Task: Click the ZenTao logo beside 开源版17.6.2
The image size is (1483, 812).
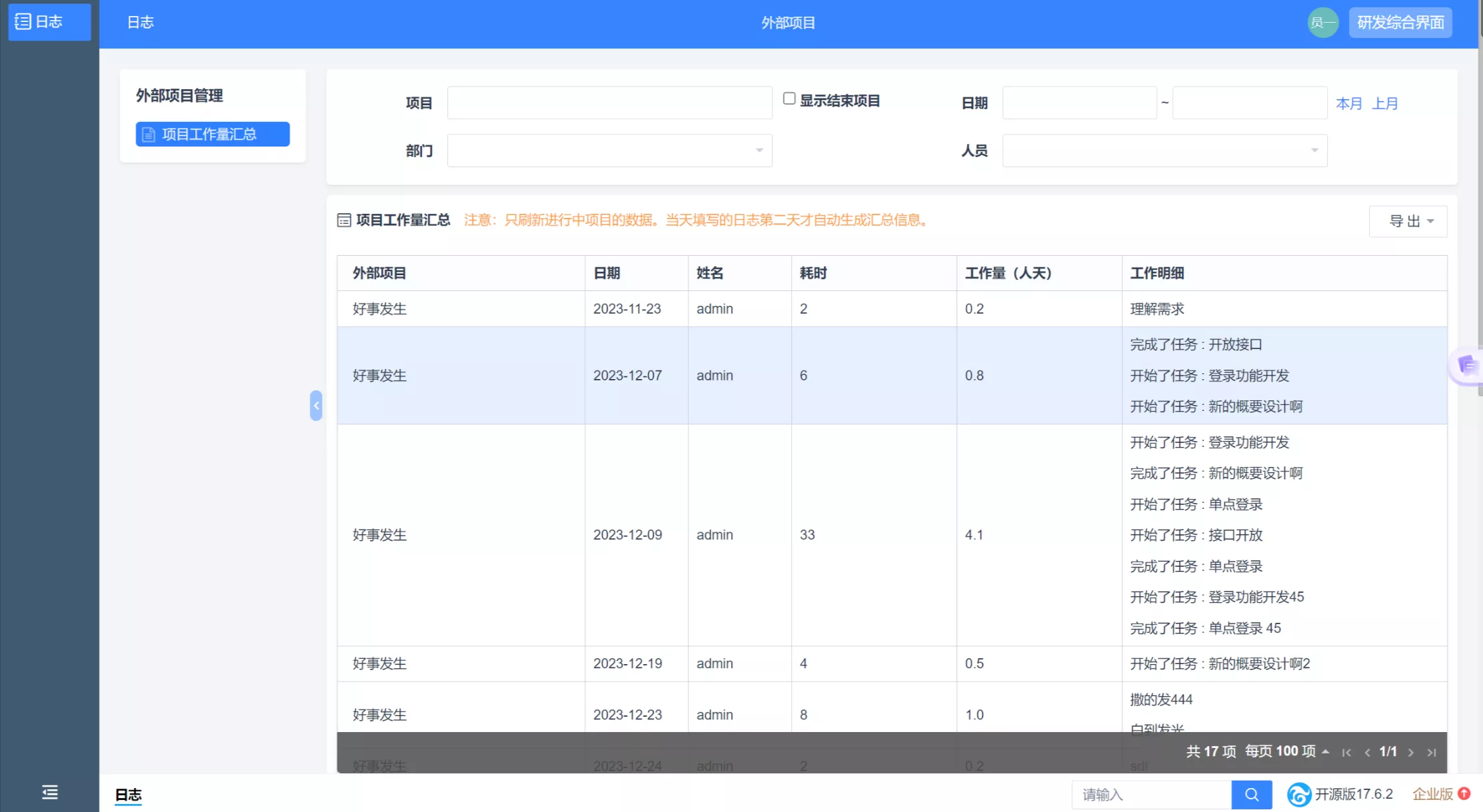Action: click(x=1298, y=795)
